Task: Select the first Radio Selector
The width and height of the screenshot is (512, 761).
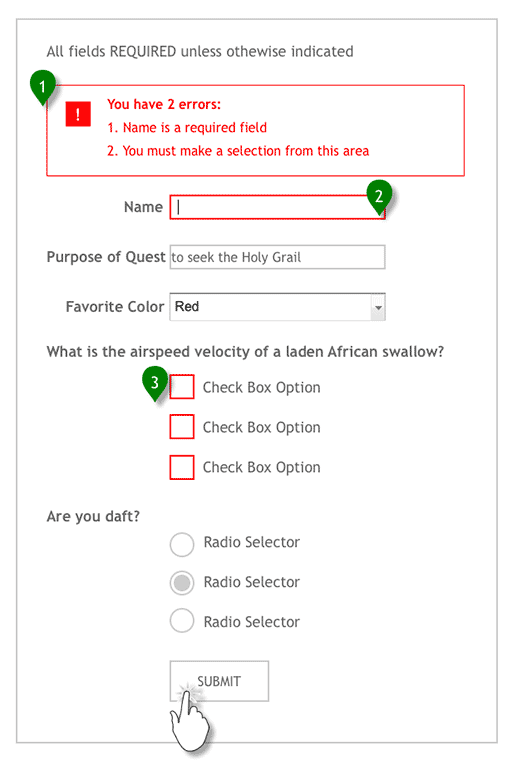Action: point(182,544)
